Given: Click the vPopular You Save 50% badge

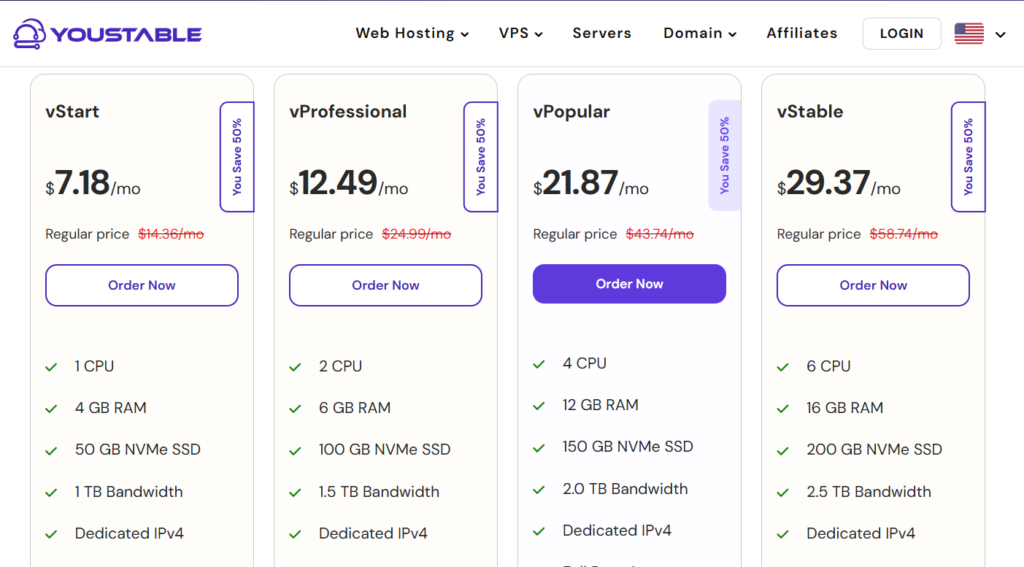Looking at the screenshot, I should pyautogui.click(x=724, y=155).
